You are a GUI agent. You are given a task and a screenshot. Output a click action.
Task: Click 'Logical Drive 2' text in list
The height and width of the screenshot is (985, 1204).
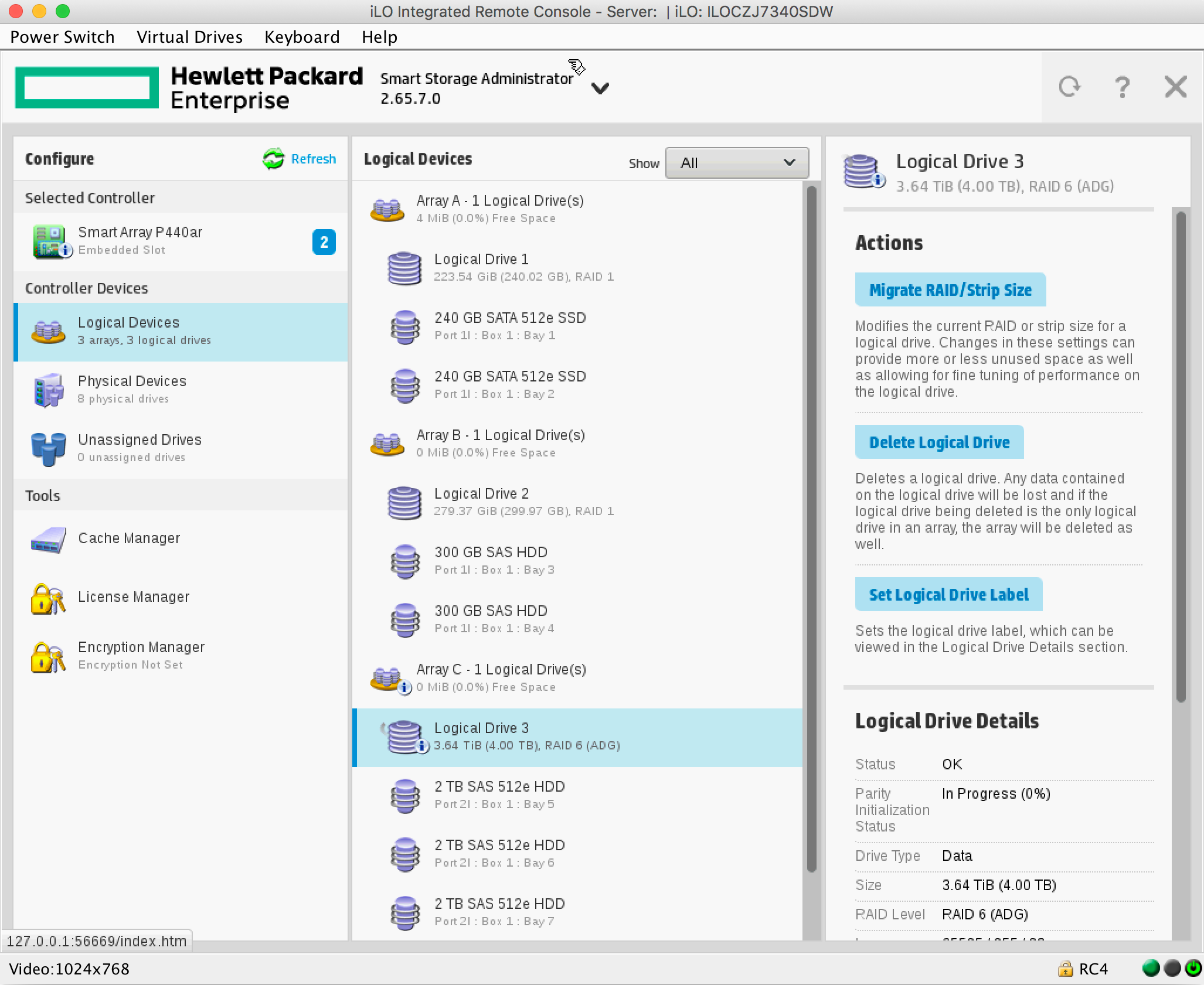(481, 494)
